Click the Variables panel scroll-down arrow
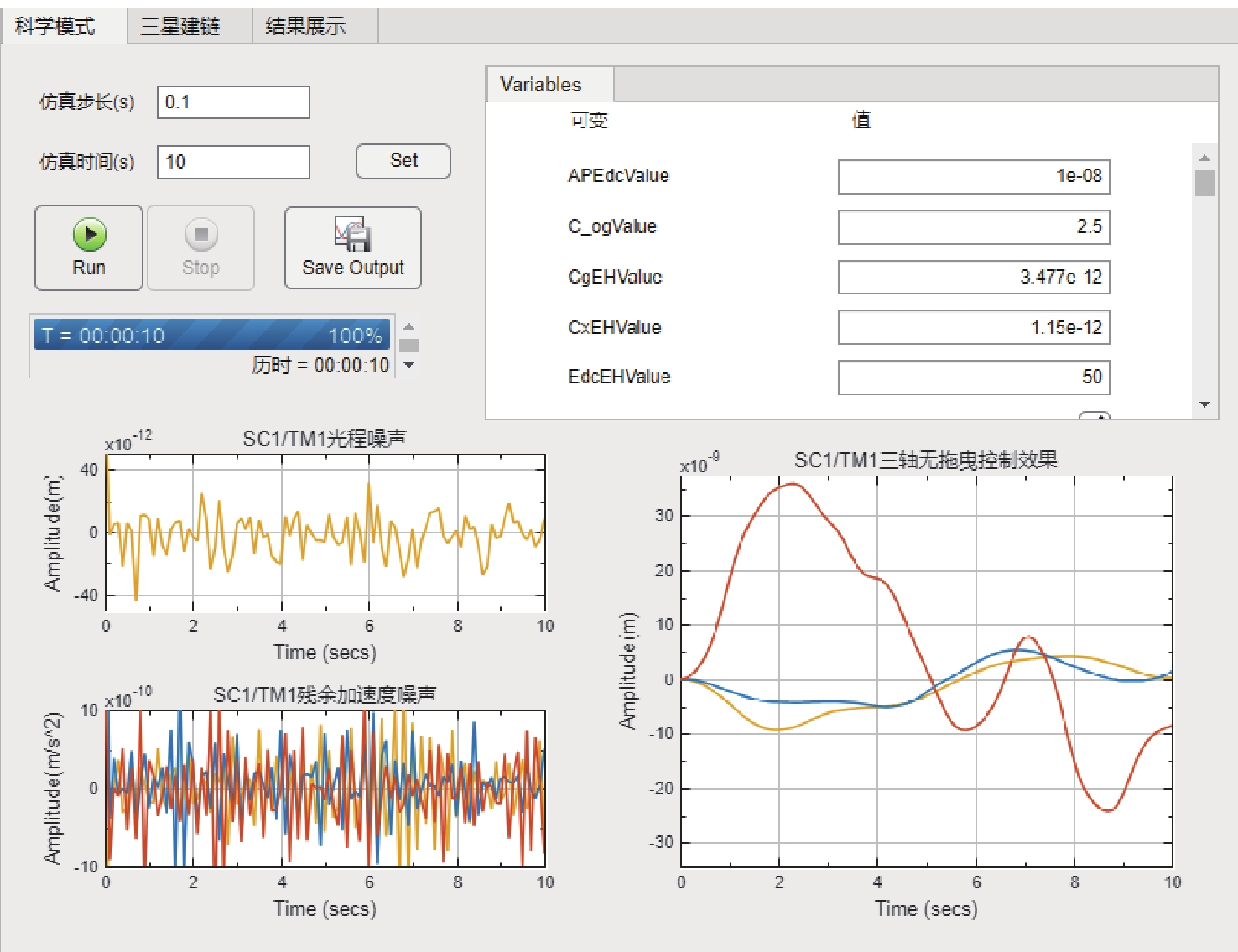 1205,404
